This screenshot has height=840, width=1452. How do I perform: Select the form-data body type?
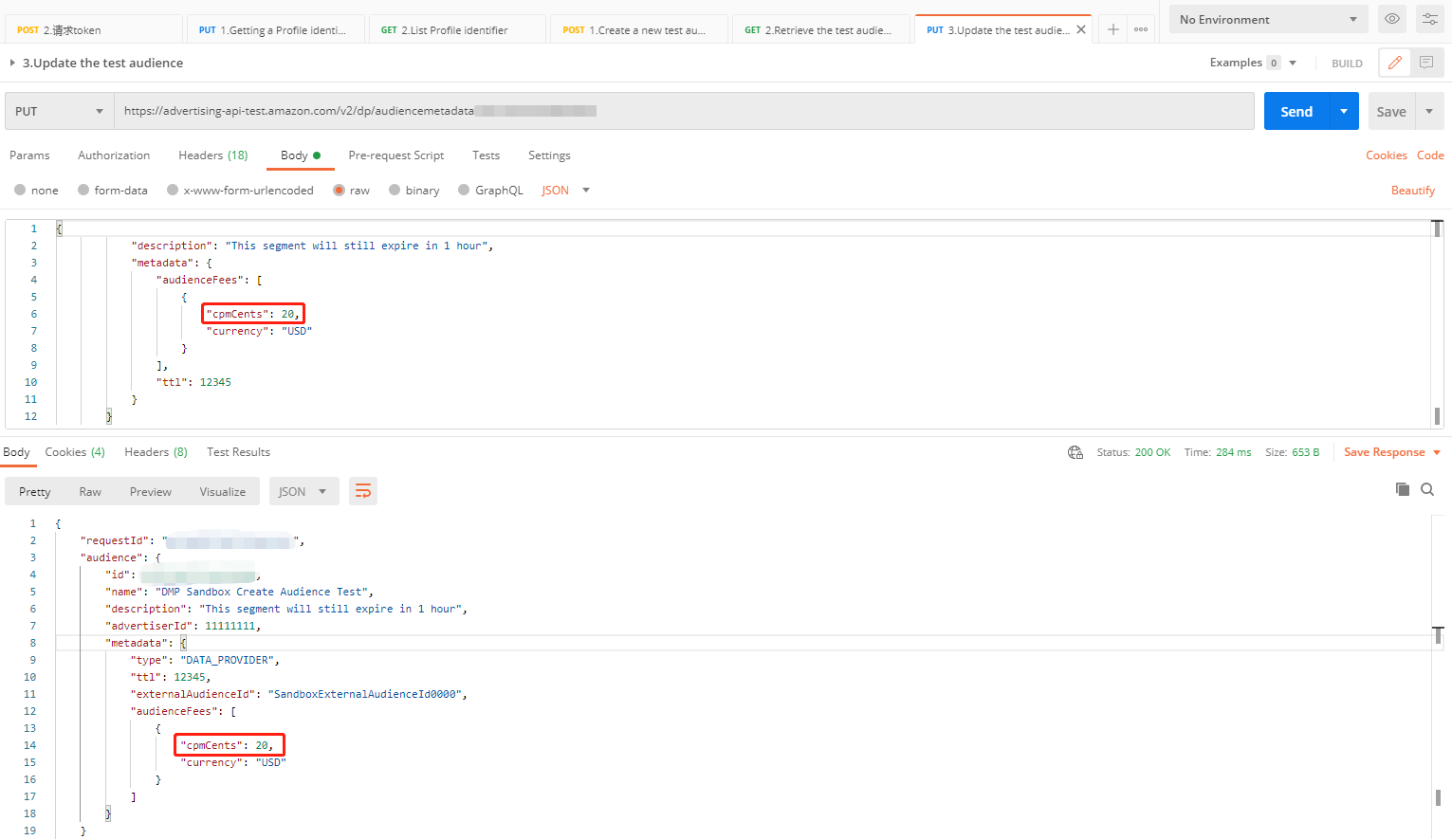point(119,190)
